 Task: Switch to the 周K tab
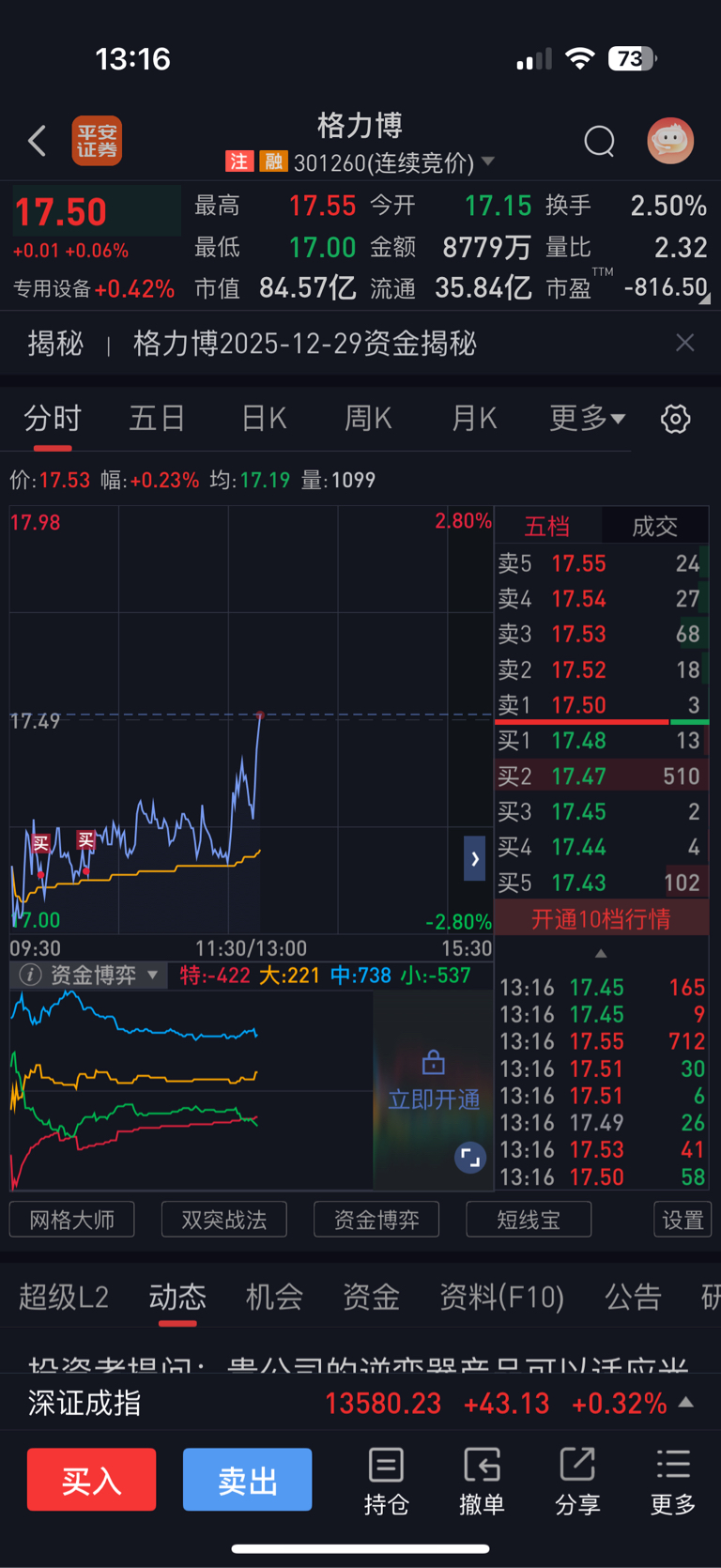tap(368, 418)
